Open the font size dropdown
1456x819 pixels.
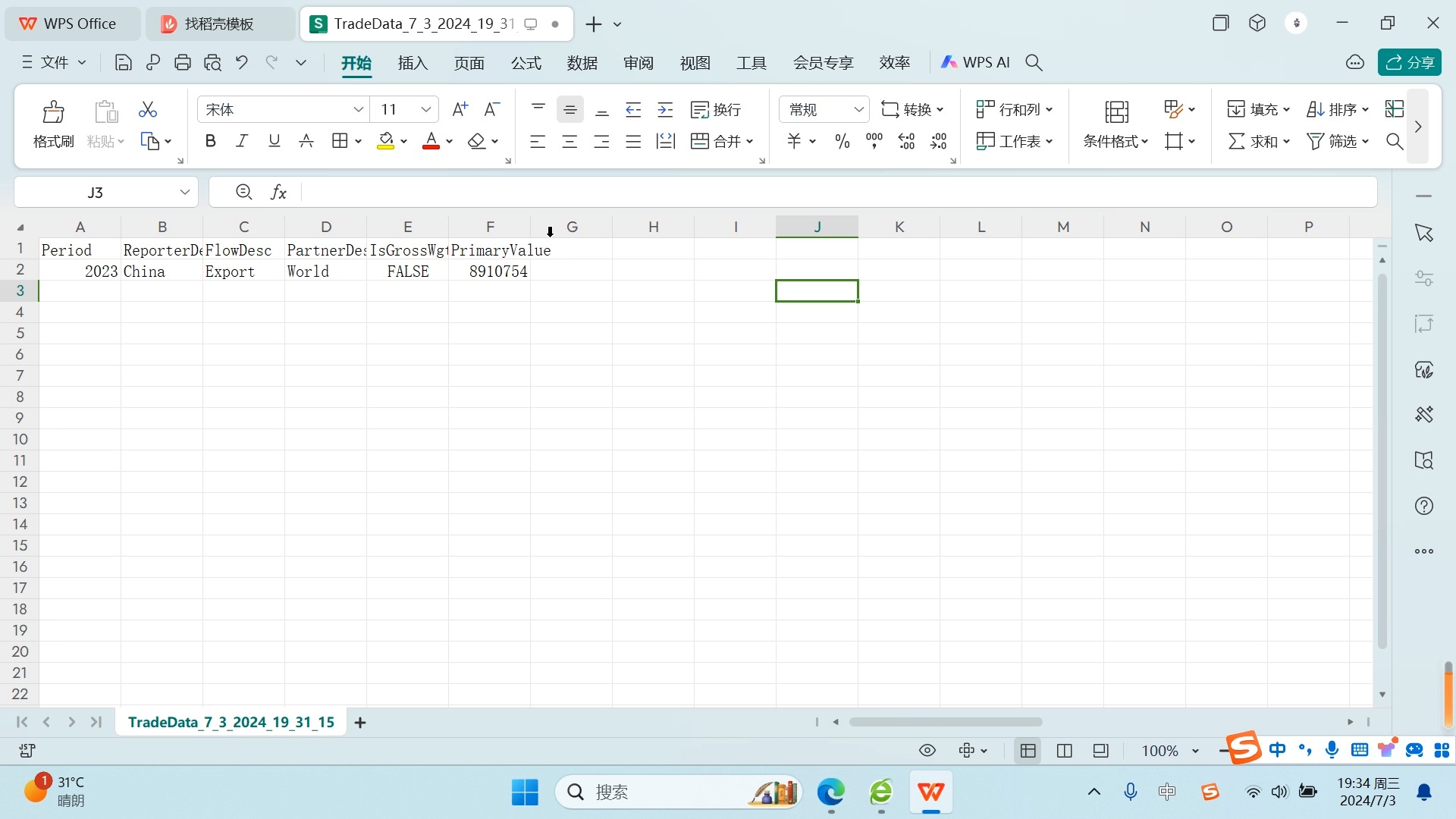pos(426,110)
